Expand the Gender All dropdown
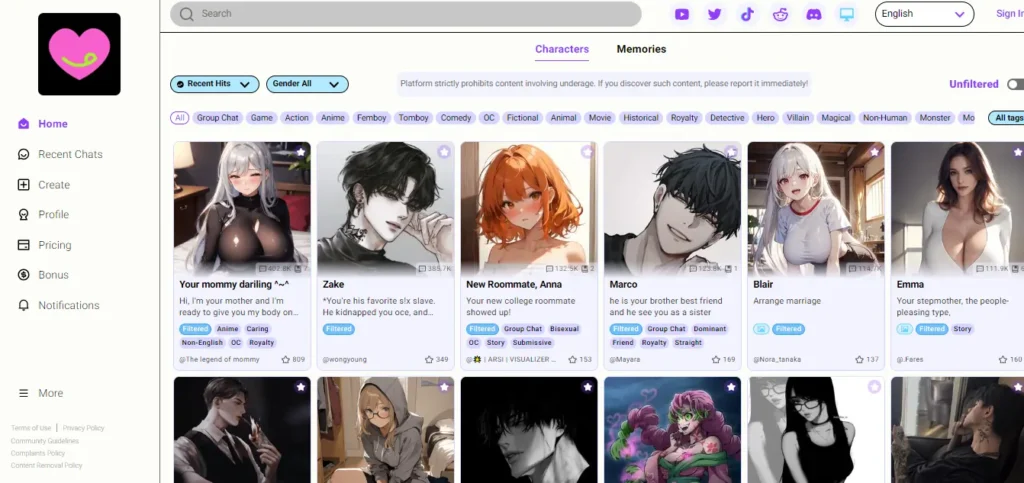The height and width of the screenshot is (483, 1024). 307,84
